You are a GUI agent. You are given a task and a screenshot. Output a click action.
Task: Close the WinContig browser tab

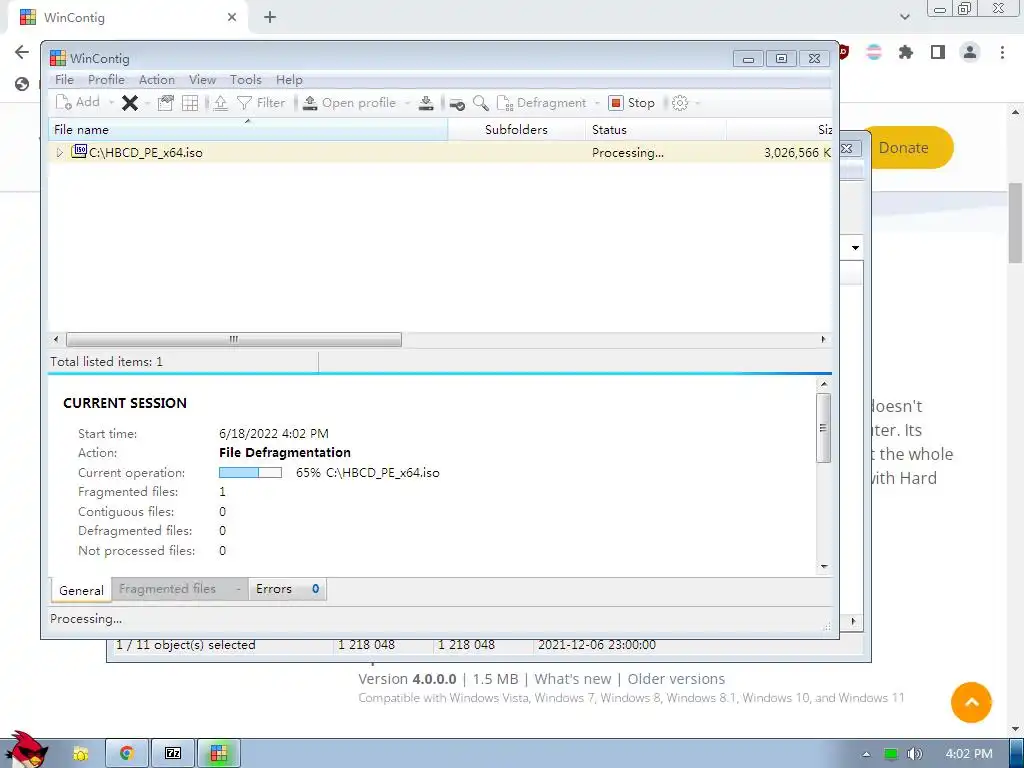[232, 18]
